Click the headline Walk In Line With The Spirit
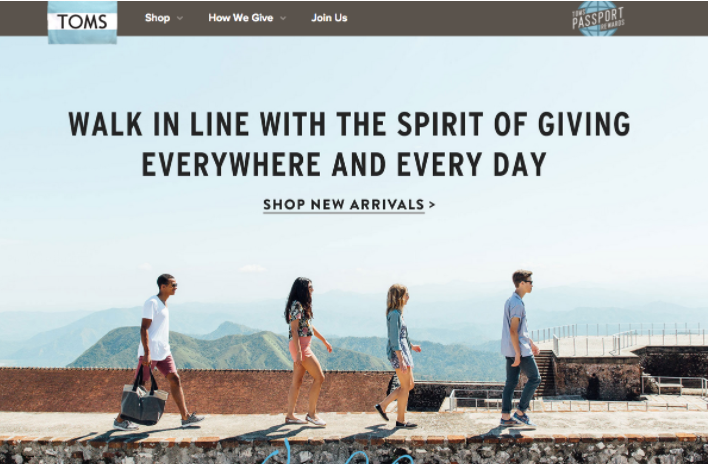 349,124
